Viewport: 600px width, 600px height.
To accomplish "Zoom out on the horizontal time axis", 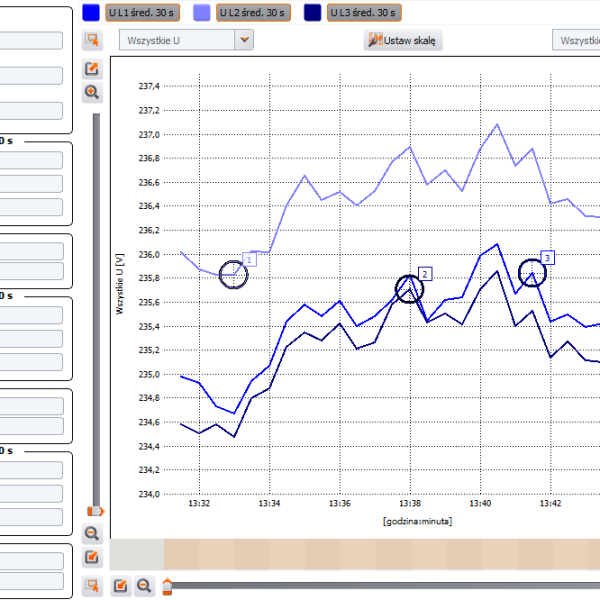I will point(144,585).
